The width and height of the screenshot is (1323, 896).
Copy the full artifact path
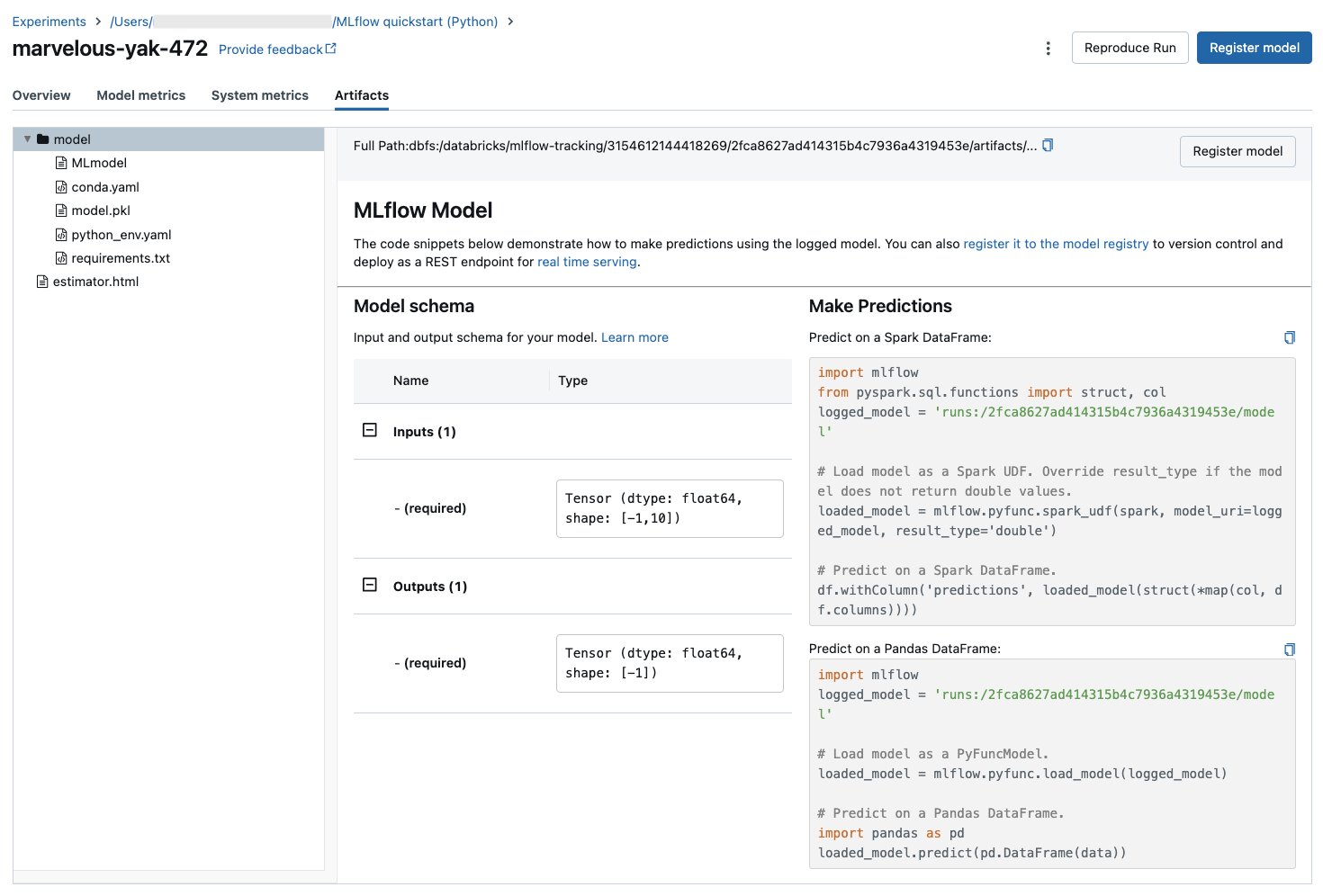coord(1048,146)
